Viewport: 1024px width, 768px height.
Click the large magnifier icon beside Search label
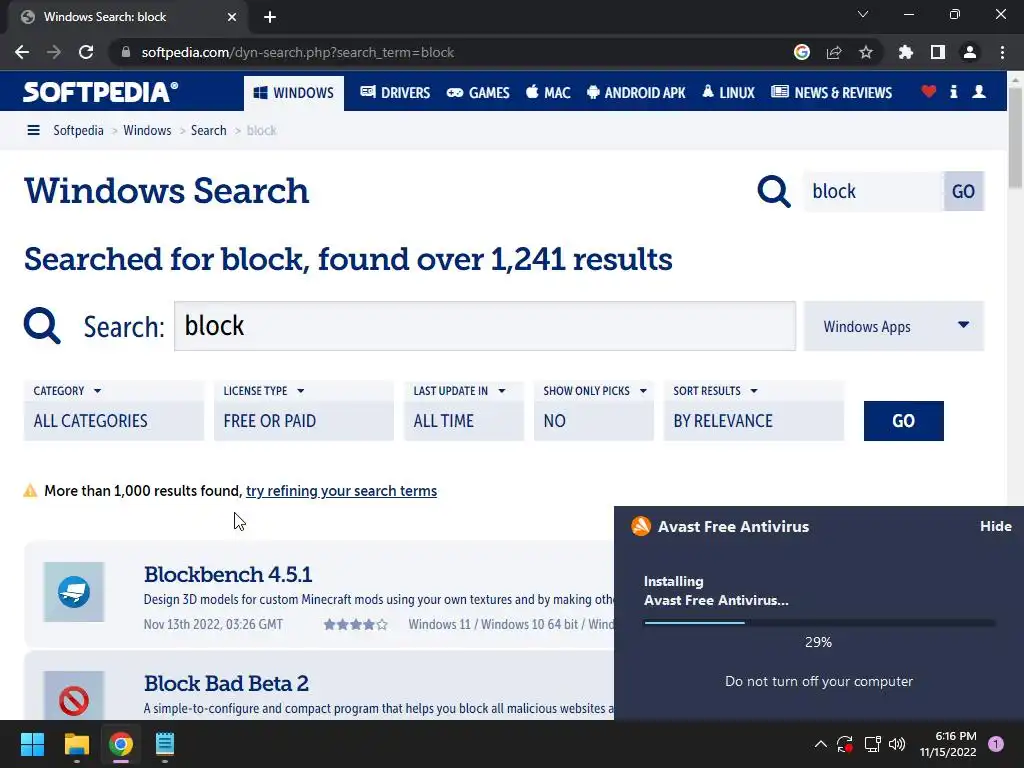[x=42, y=325]
